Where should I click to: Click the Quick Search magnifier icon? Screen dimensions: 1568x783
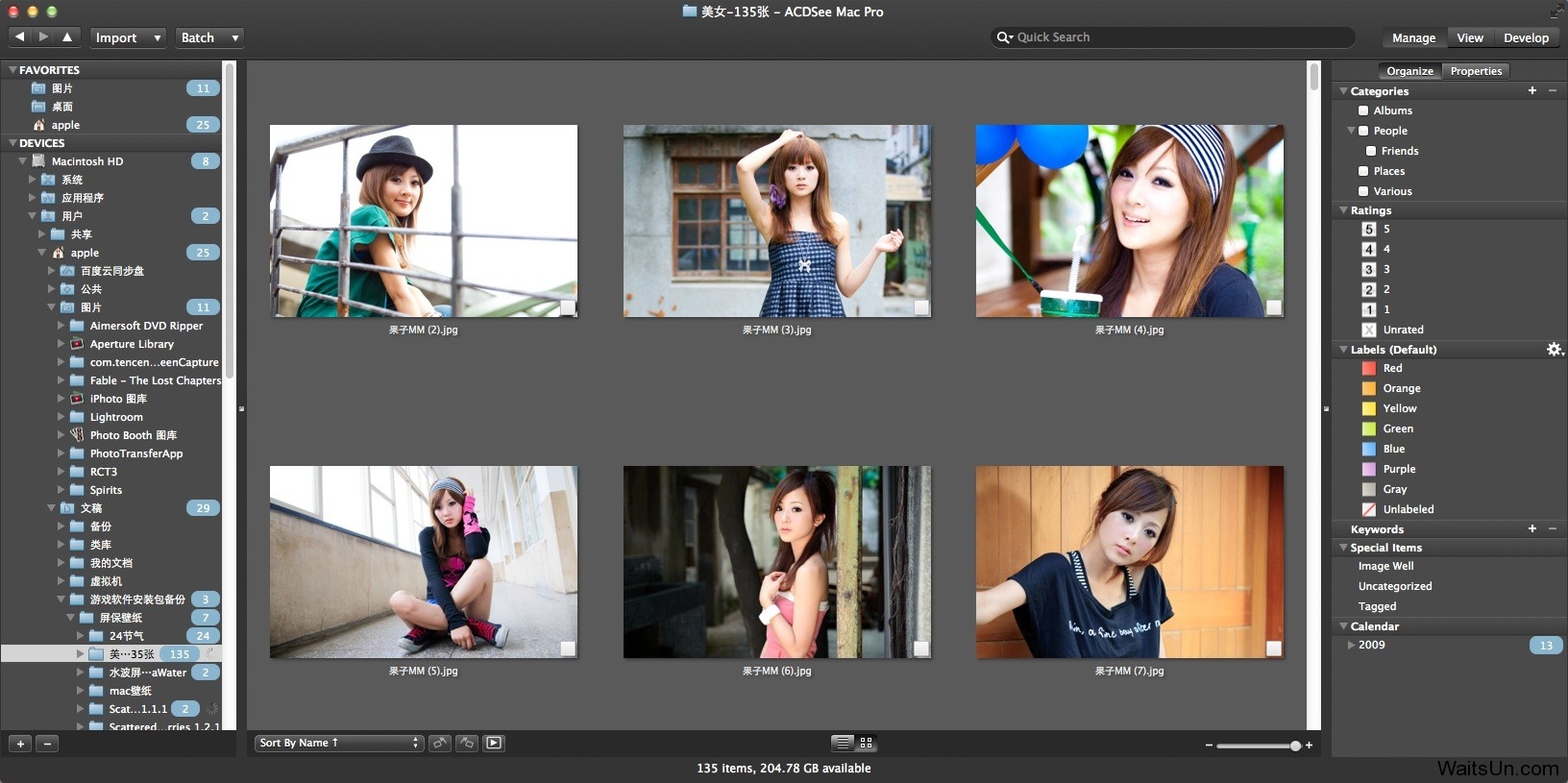click(1004, 37)
